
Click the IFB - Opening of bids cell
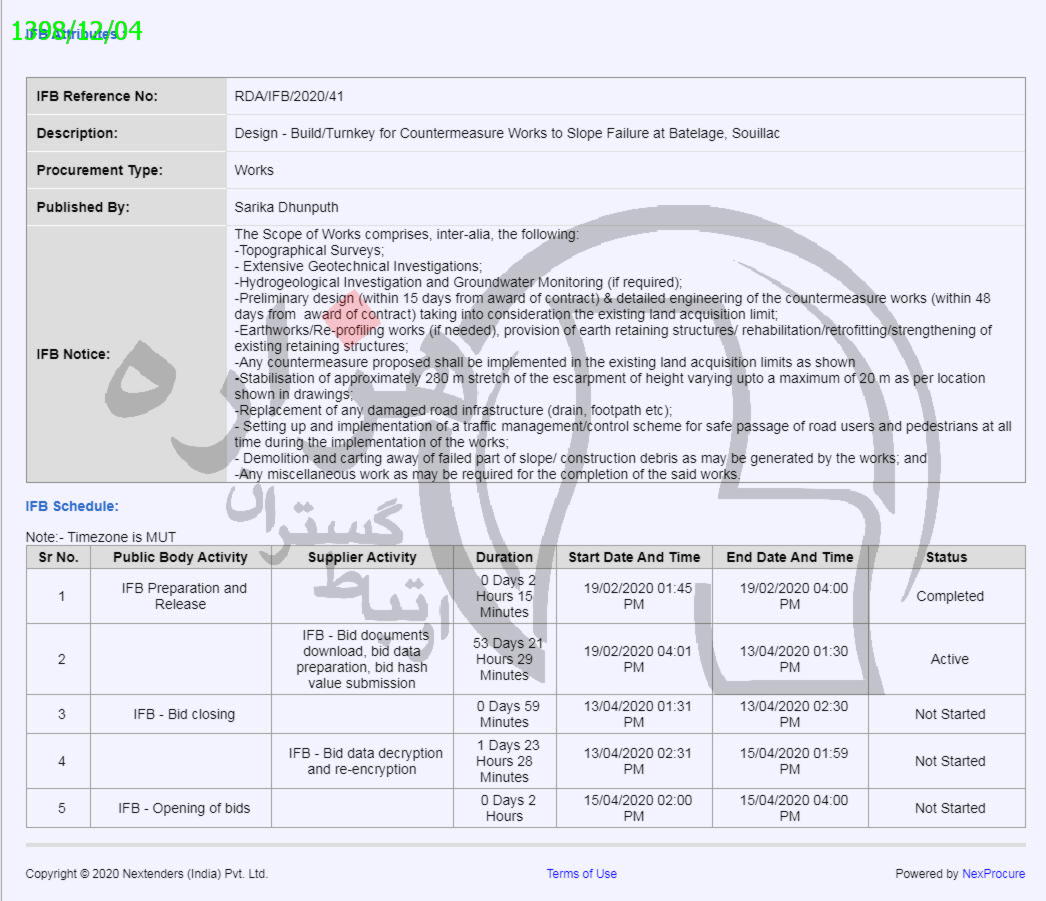coord(184,808)
